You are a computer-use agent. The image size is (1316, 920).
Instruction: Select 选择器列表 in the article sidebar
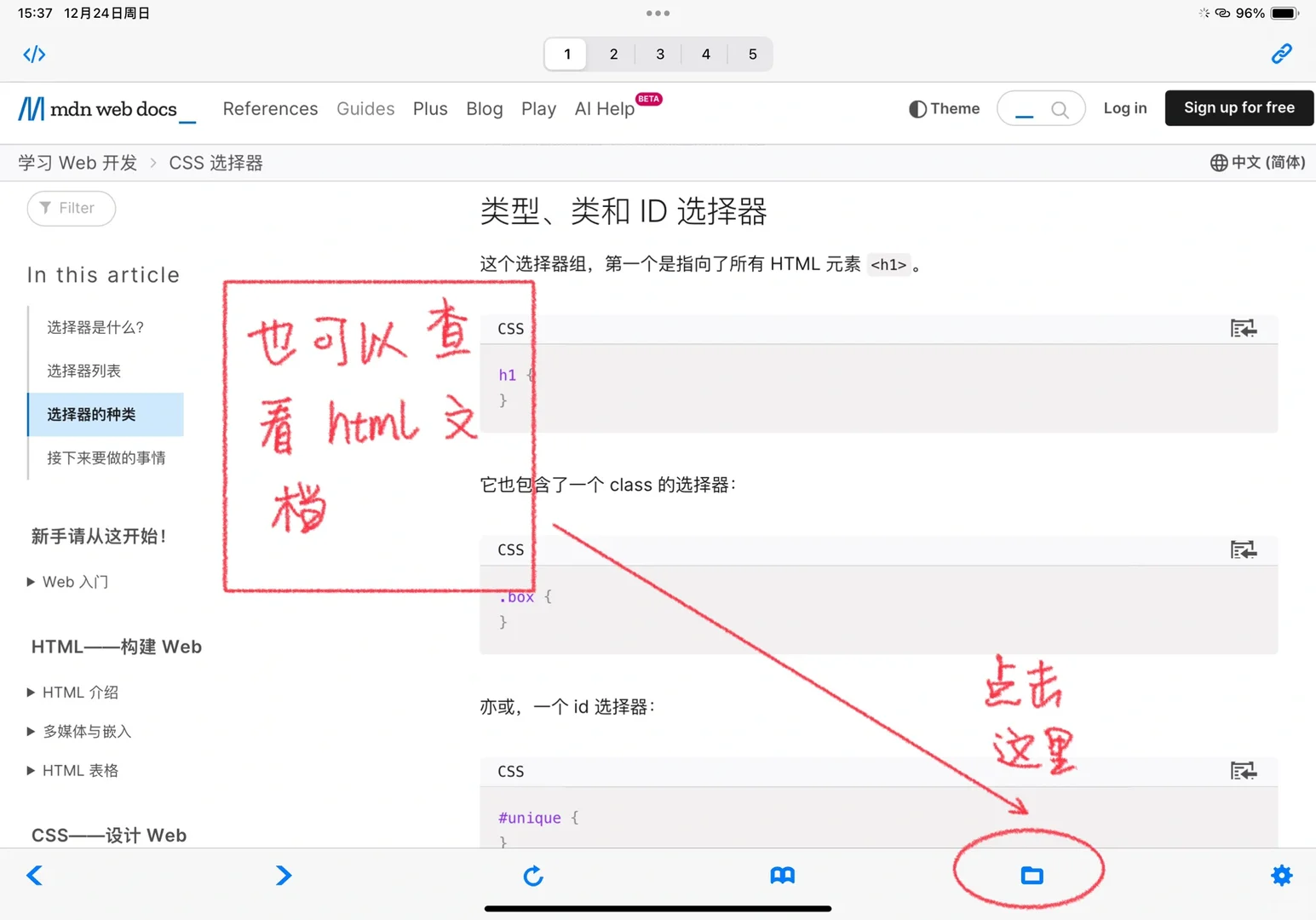83,371
